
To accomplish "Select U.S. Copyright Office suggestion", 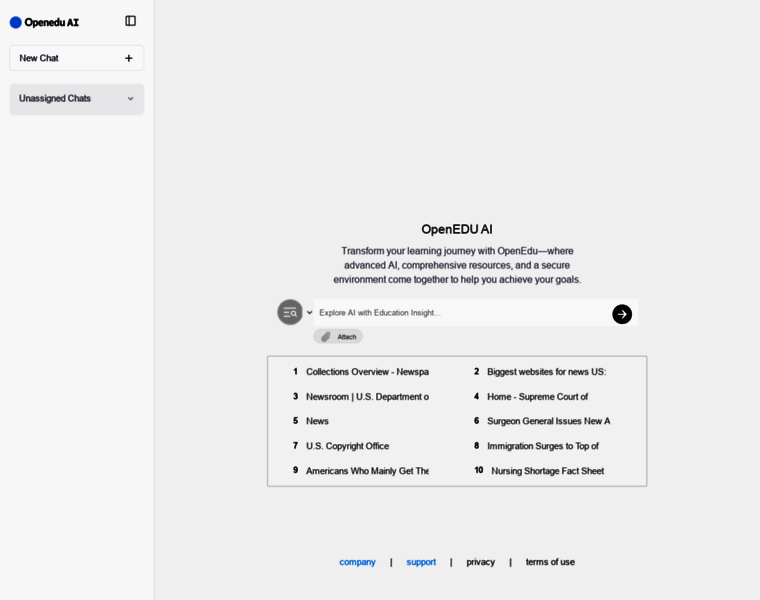I will tap(347, 446).
